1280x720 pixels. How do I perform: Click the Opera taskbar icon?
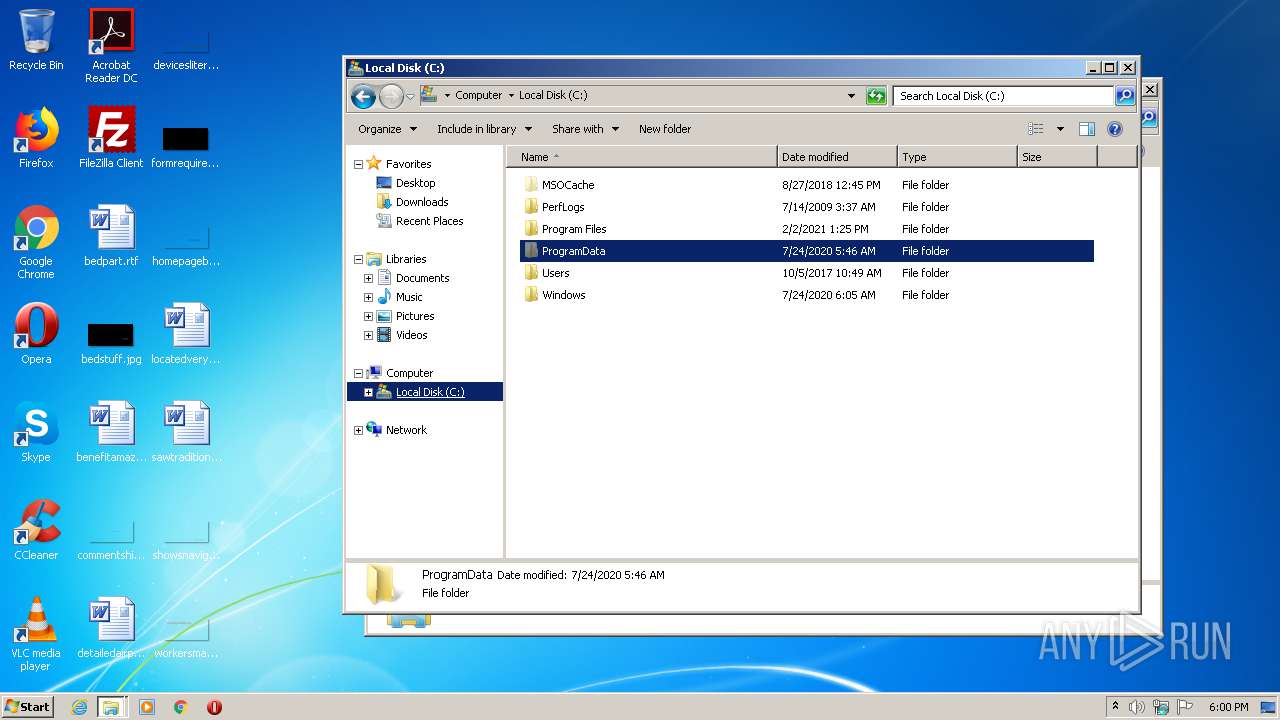214,707
